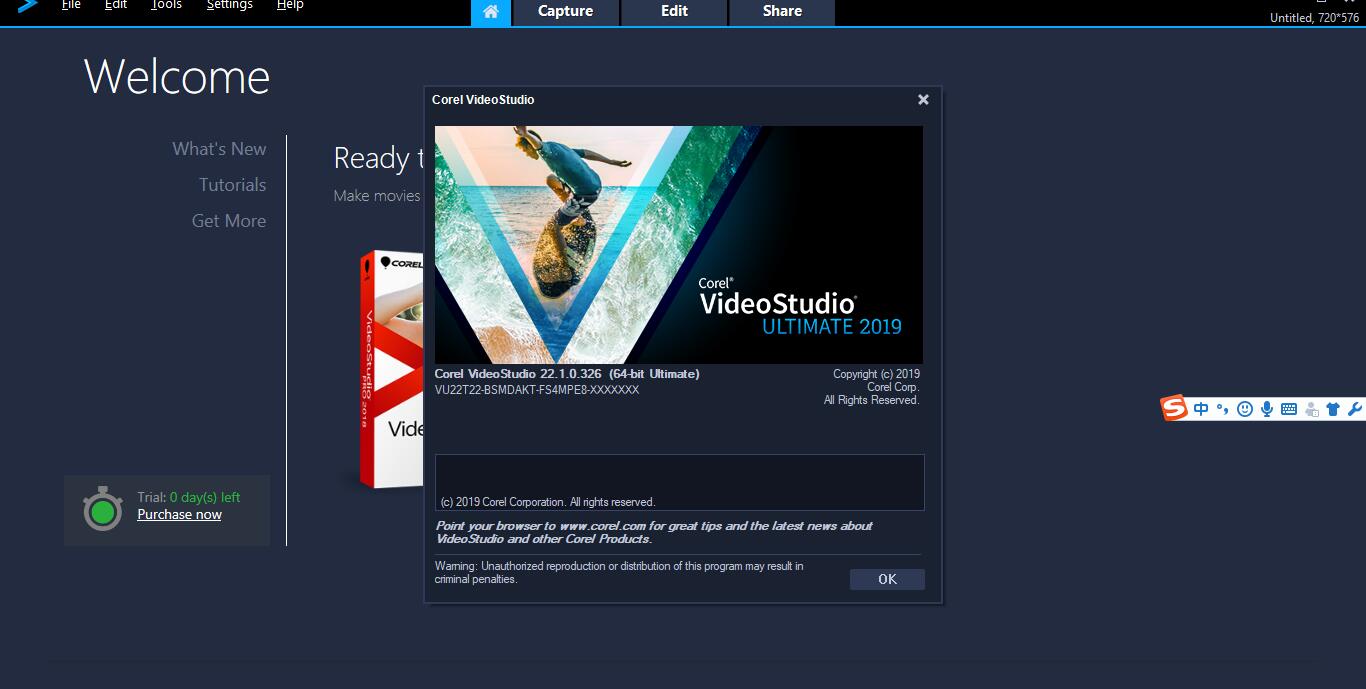1366x689 pixels.
Task: Click '(c) 2019 Corel Corporation. All rights reserved.'
Action: click(x=548, y=502)
